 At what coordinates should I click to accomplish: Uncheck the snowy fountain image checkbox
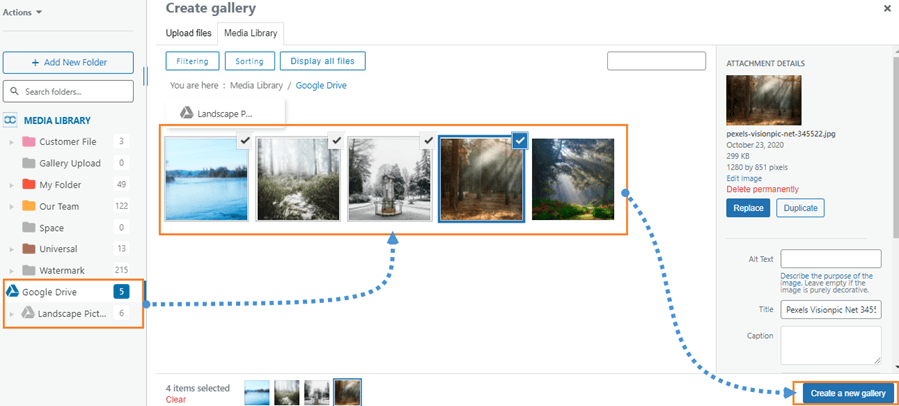point(428,142)
